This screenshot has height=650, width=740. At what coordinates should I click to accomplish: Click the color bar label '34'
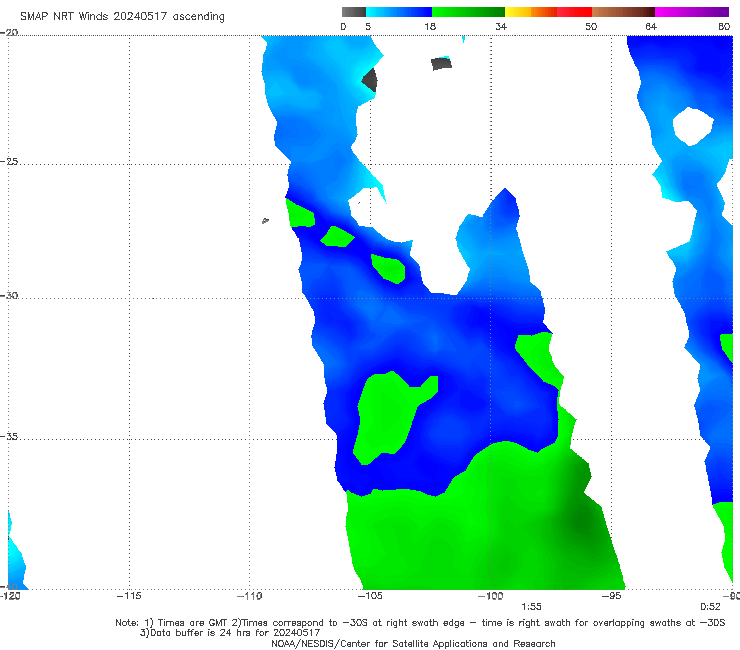click(501, 26)
